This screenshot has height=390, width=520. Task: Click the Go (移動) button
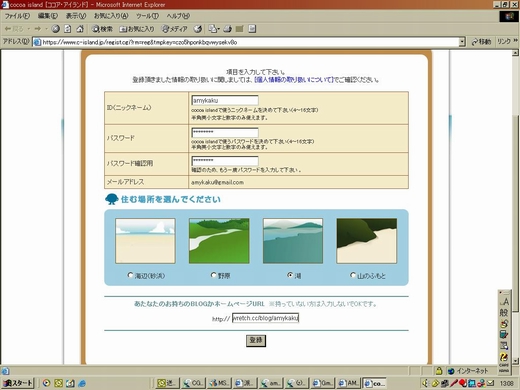pyautogui.click(x=481, y=42)
